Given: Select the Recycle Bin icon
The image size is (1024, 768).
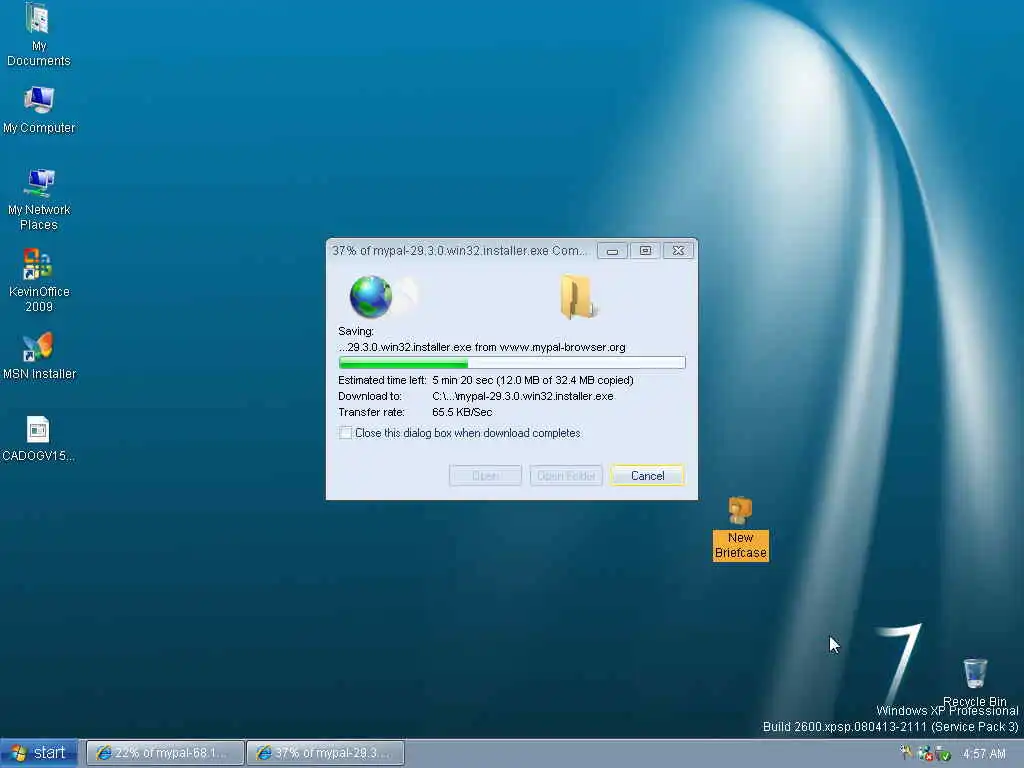Looking at the screenshot, I should [974, 682].
